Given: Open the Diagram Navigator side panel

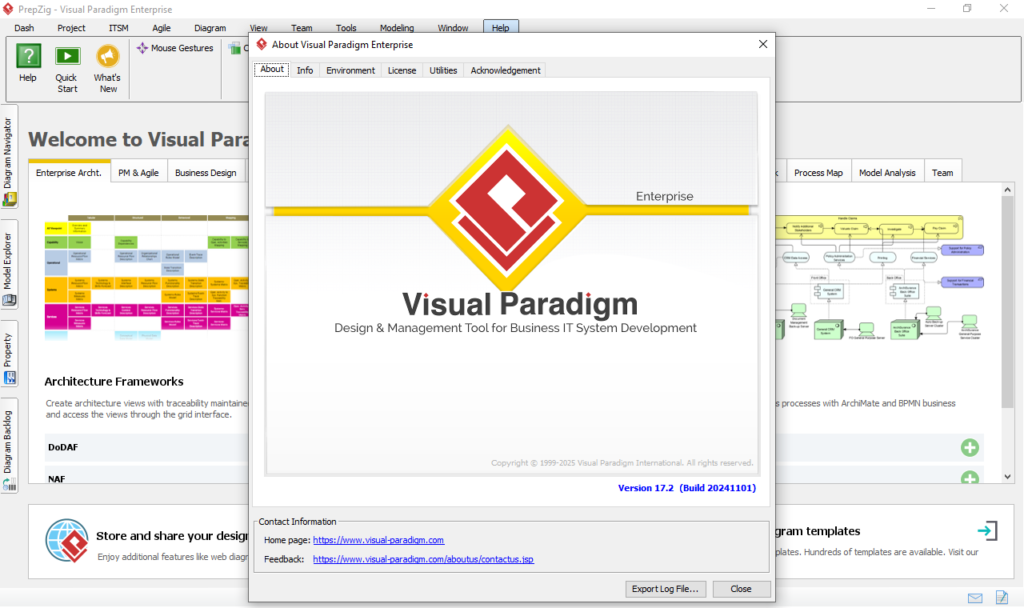Looking at the screenshot, I should (x=8, y=157).
